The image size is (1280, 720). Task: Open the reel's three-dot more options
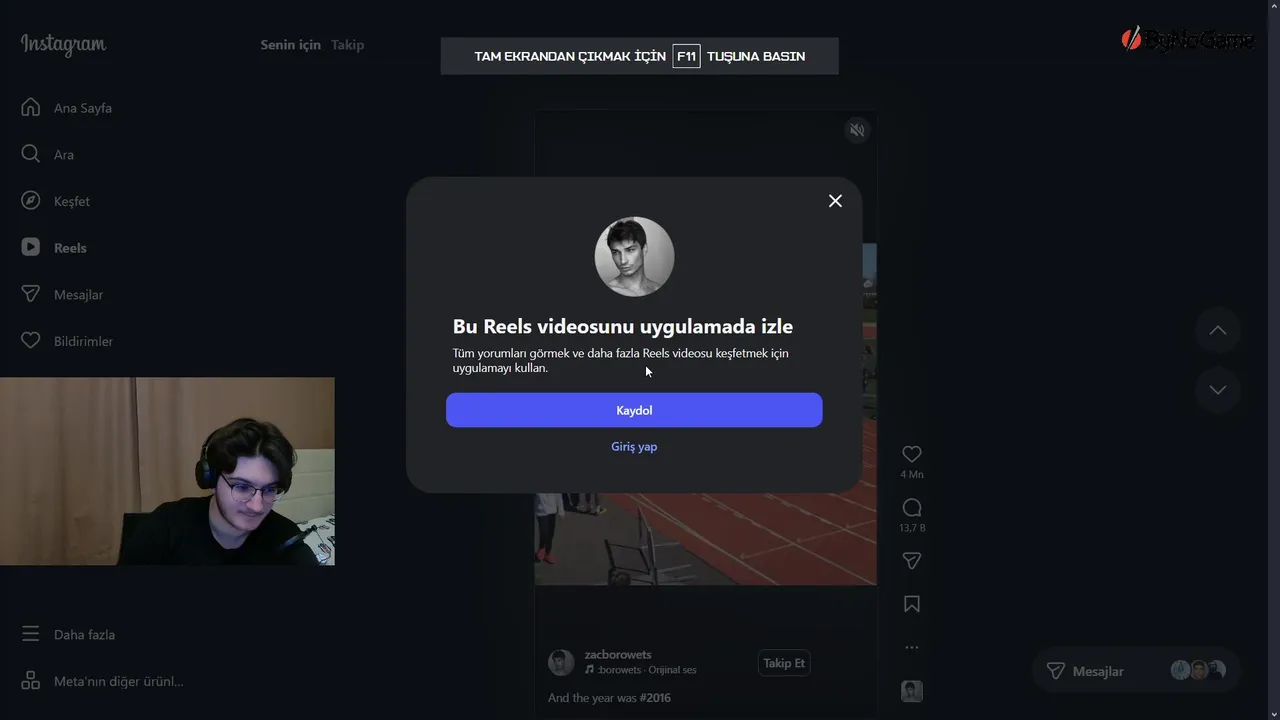coord(912,648)
